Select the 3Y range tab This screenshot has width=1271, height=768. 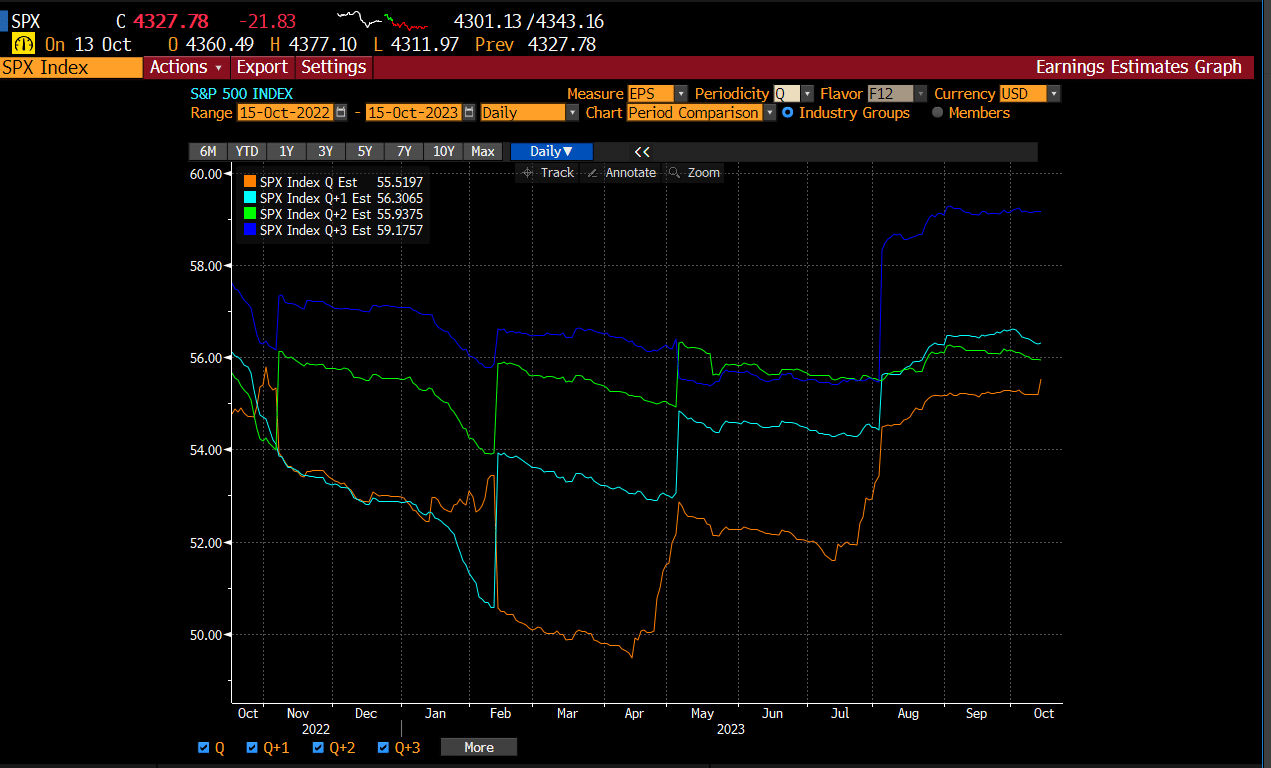325,152
